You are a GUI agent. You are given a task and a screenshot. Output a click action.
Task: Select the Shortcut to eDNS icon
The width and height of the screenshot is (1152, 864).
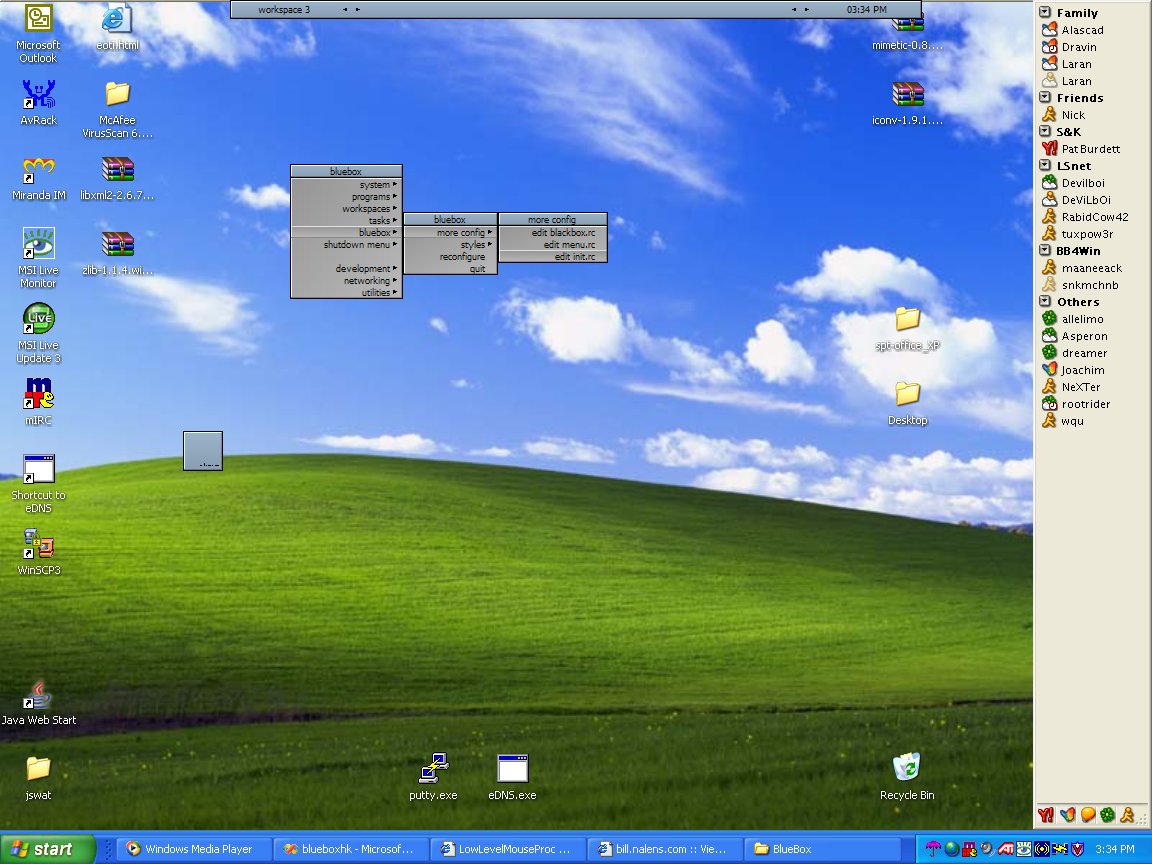click(38, 483)
